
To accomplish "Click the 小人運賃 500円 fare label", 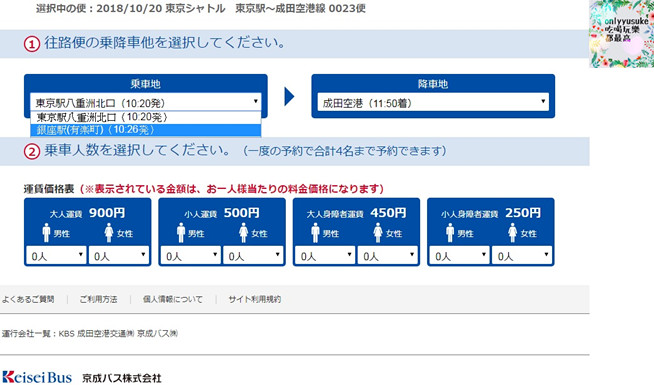I will (x=222, y=213).
